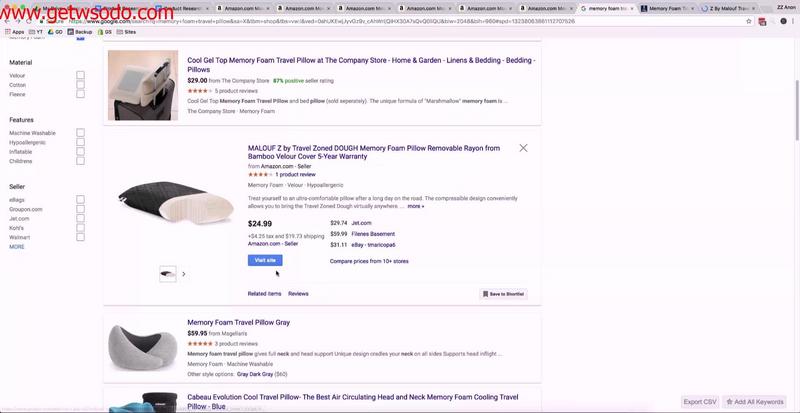Show next MALOUF product image with the arrow
Screen dimensions: 800x413
(184, 274)
